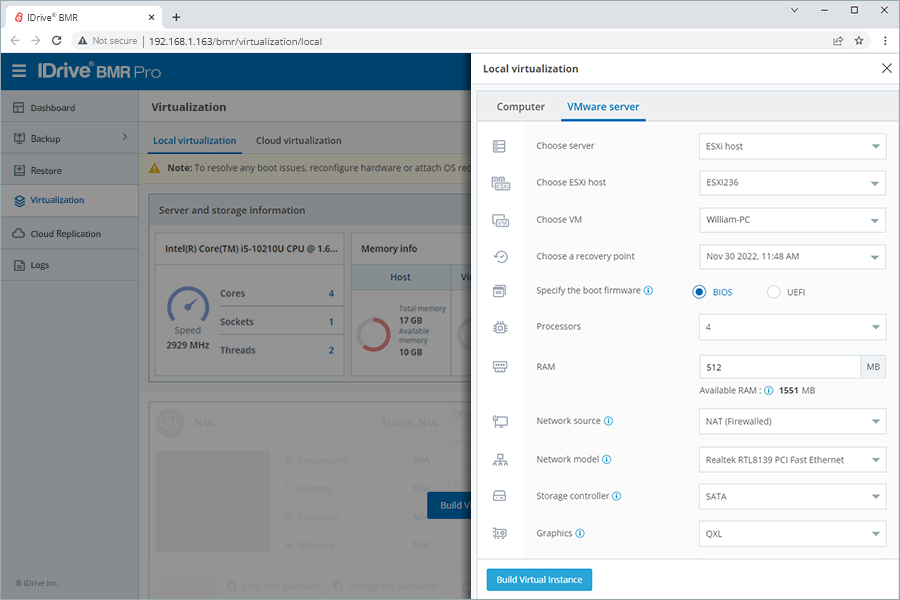The image size is (900, 600).
Task: Go back in browser history
Action: pyautogui.click(x=15, y=41)
